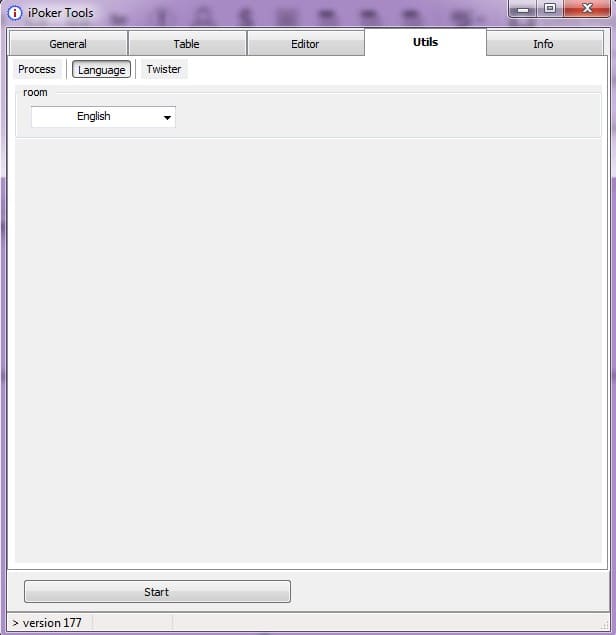
Task: Go to the Info tab
Action: [544, 43]
